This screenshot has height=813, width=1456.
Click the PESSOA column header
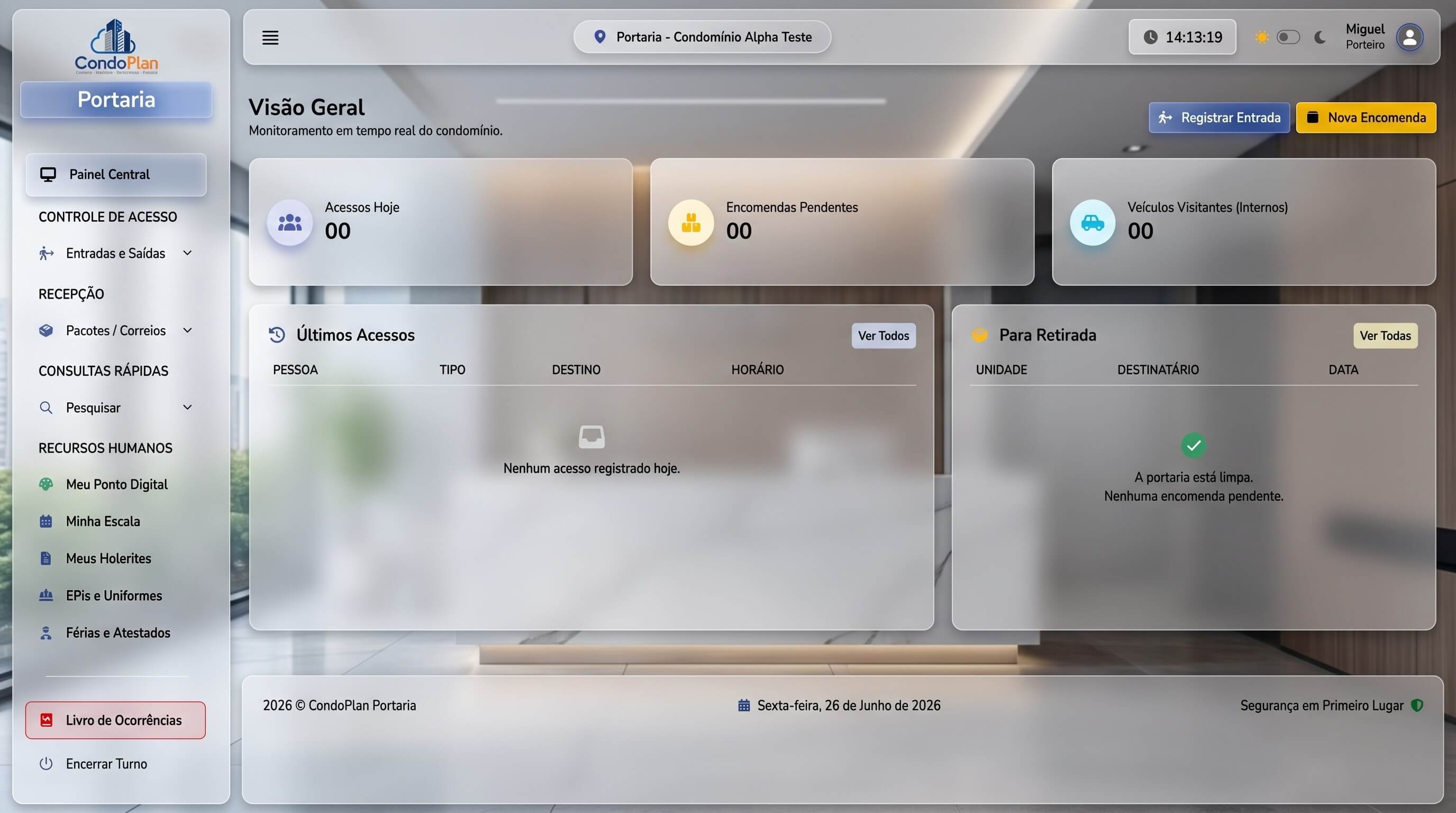295,370
